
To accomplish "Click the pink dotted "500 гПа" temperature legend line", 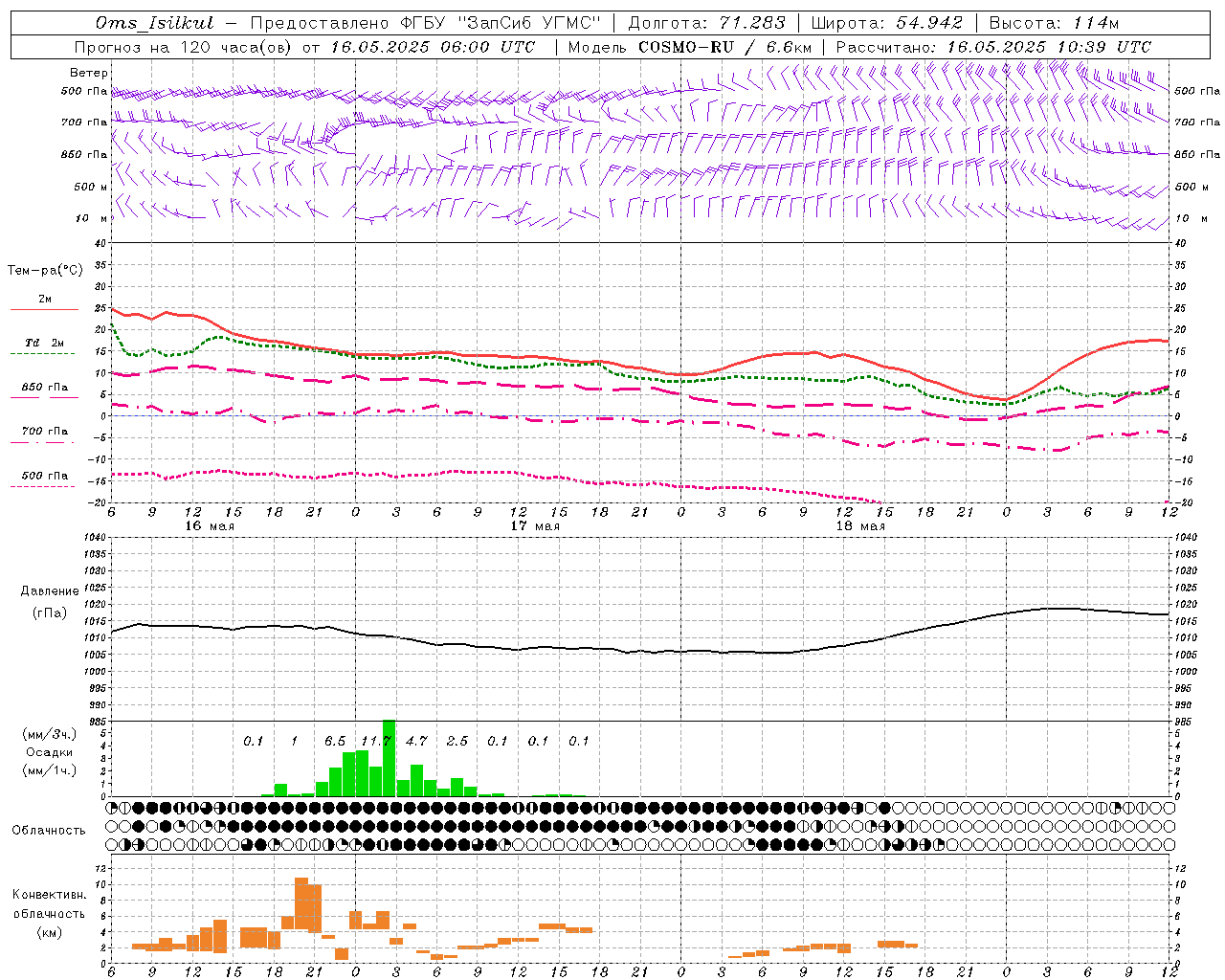I will point(42,487).
